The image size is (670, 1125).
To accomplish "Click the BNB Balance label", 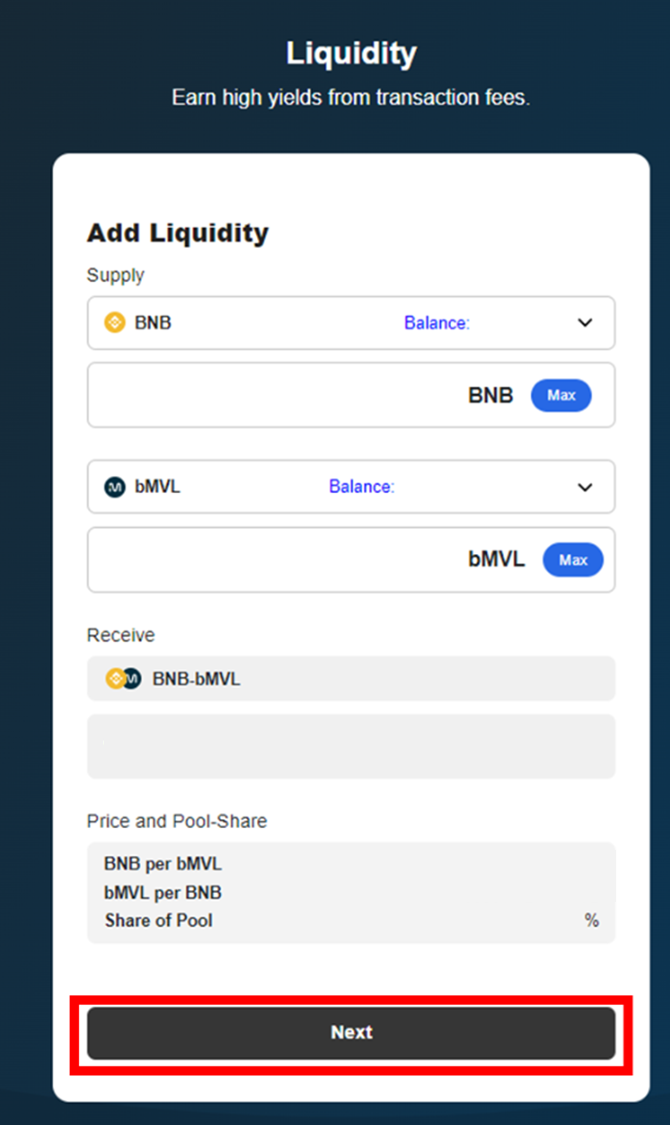I will tap(436, 323).
